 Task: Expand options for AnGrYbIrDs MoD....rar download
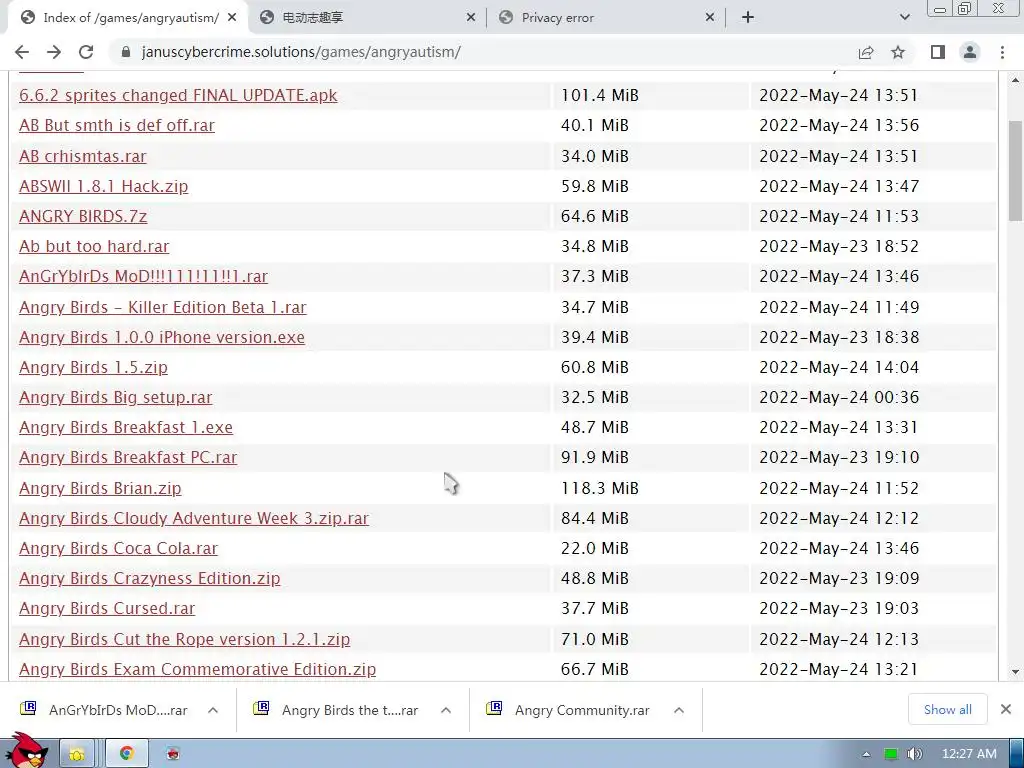pyautogui.click(x=213, y=710)
